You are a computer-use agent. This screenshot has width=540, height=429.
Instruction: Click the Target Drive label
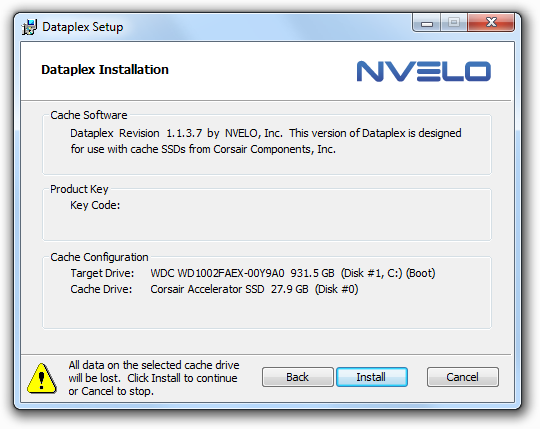(102, 273)
